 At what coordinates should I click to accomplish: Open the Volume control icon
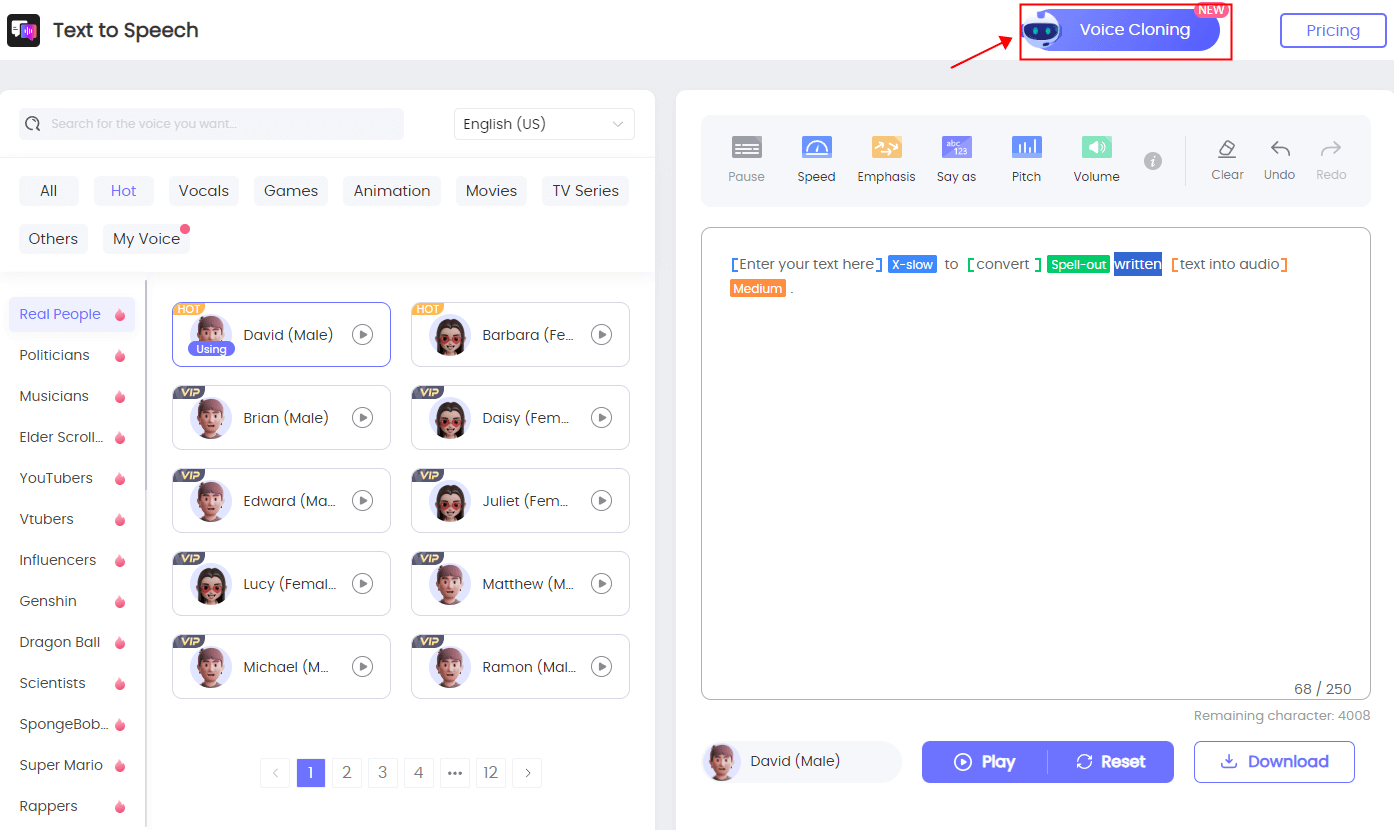point(1096,158)
